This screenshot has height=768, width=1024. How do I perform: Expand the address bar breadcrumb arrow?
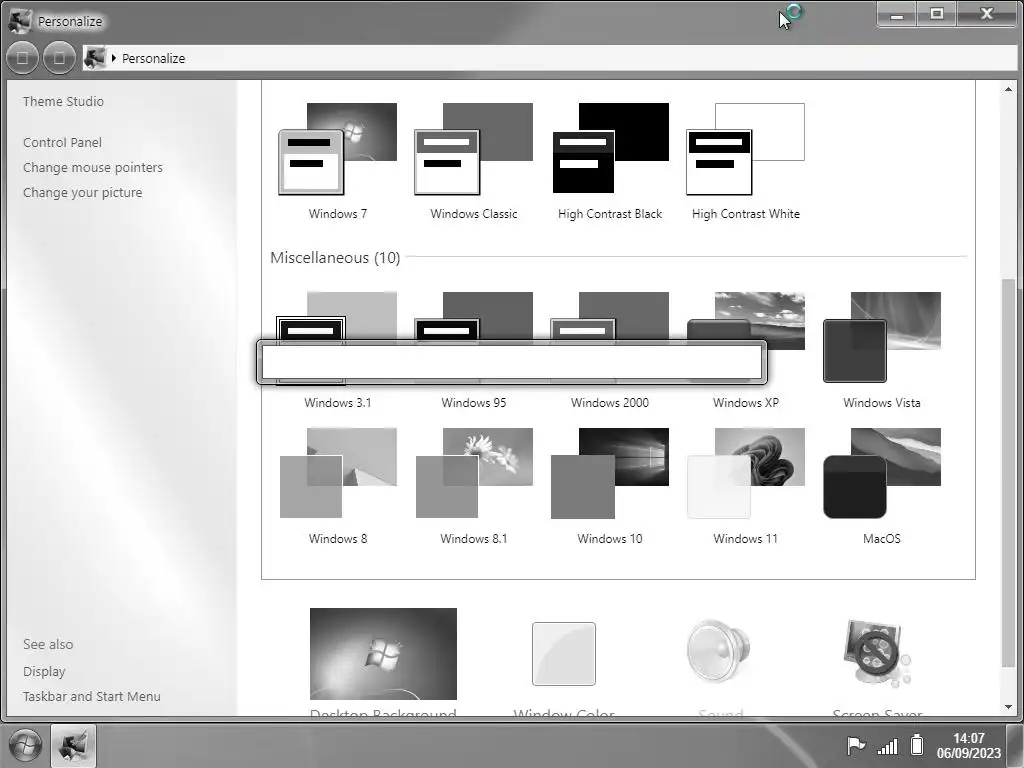coord(114,58)
